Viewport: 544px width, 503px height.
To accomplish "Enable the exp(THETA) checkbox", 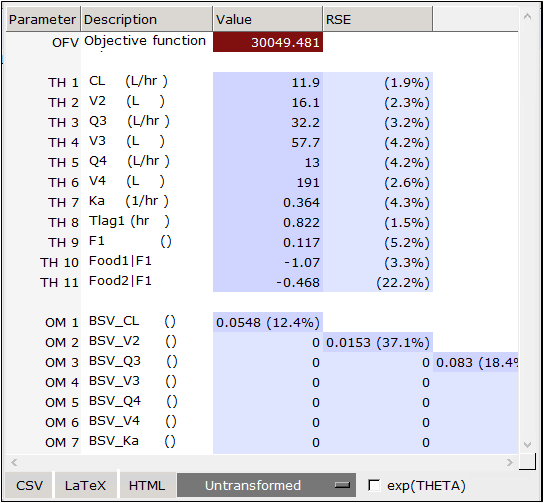I will pos(374,485).
